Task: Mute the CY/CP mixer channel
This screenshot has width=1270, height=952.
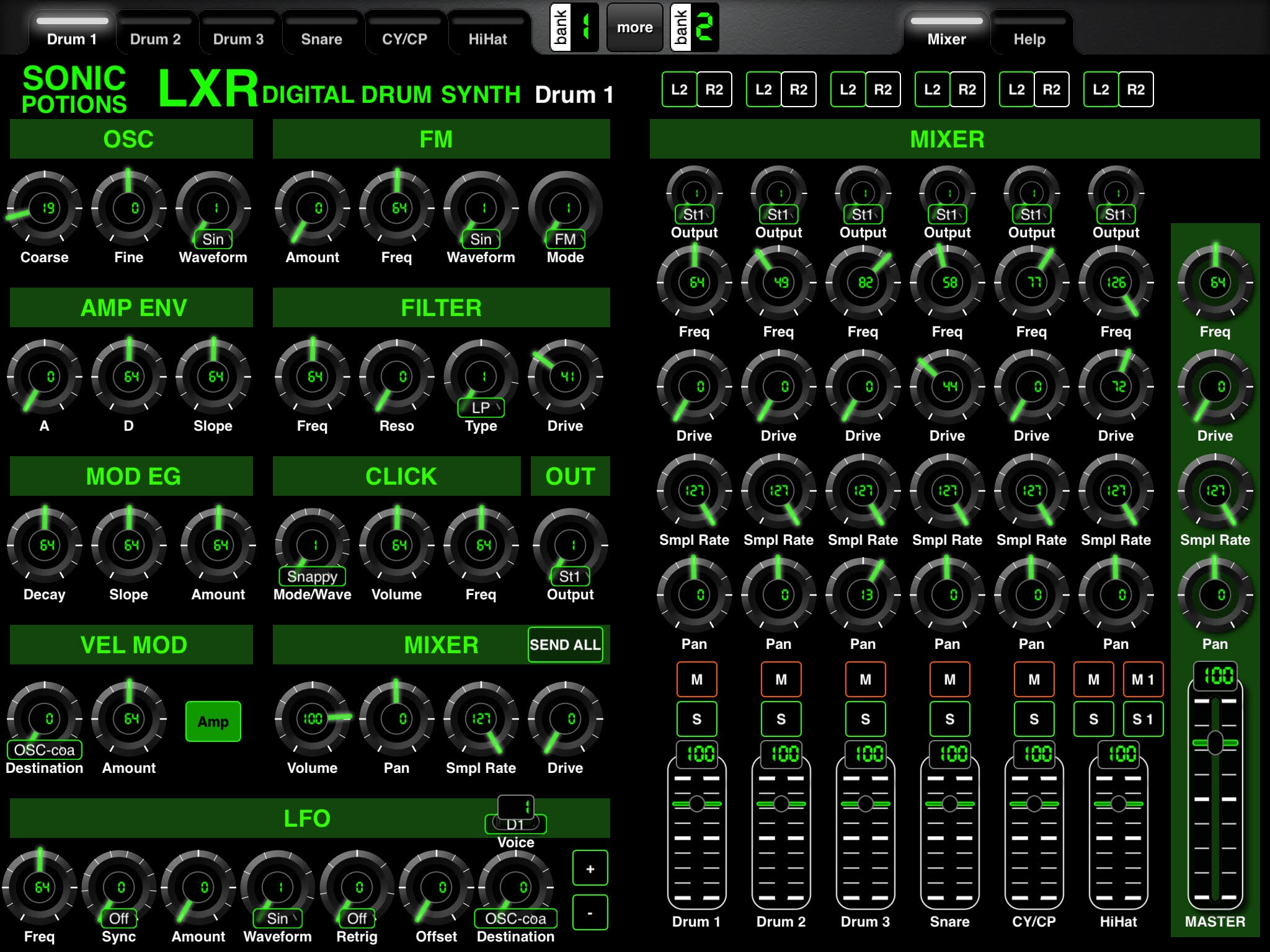Action: pos(1034,679)
